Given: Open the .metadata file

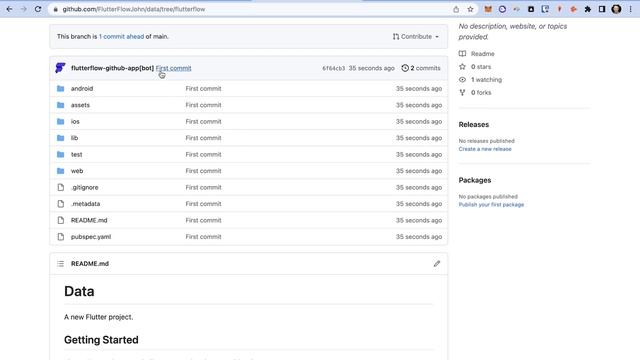Looking at the screenshot, I should pos(85,204).
